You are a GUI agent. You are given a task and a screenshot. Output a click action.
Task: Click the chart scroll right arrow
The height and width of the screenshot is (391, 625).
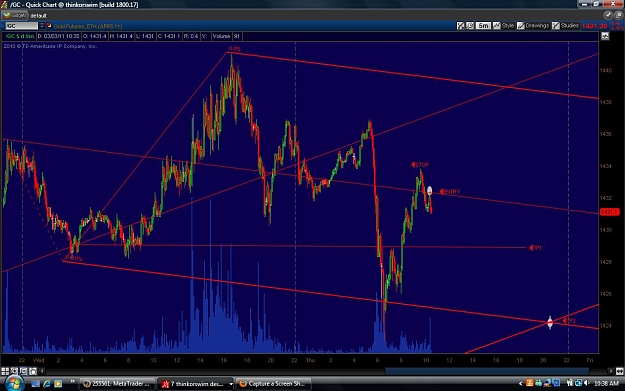click(x=611, y=371)
